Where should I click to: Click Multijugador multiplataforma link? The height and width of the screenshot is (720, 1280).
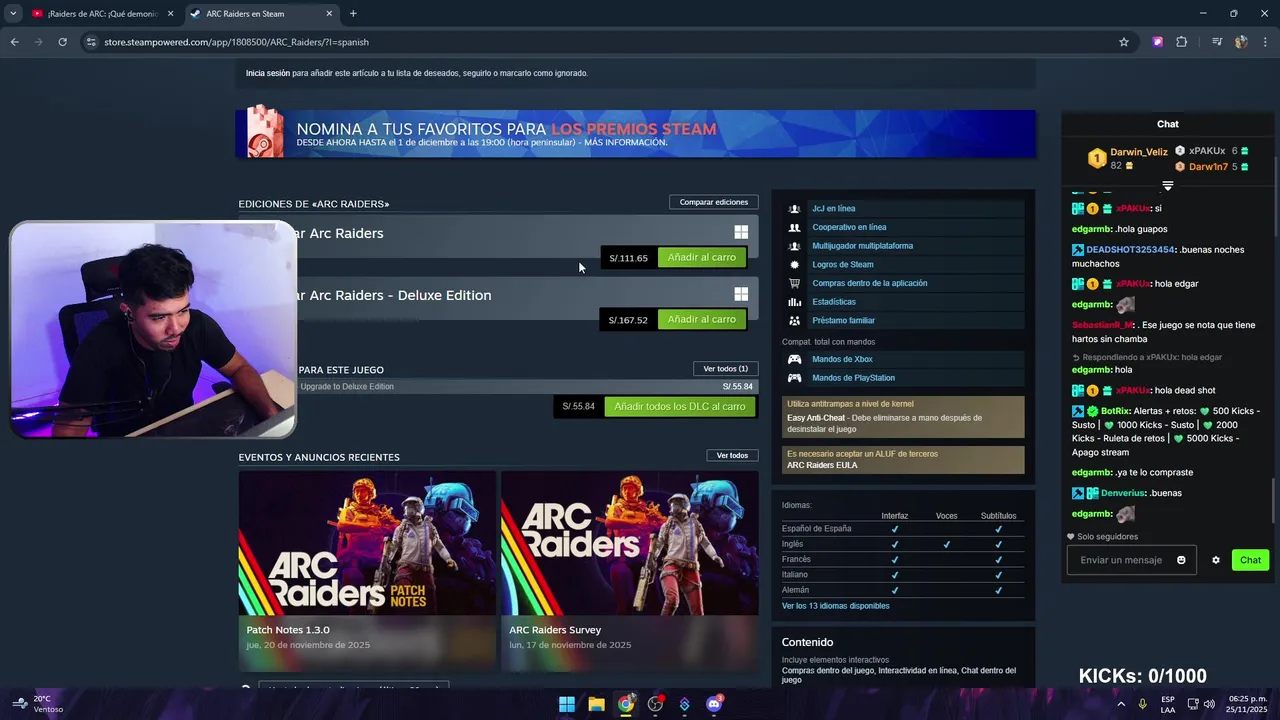tap(862, 246)
